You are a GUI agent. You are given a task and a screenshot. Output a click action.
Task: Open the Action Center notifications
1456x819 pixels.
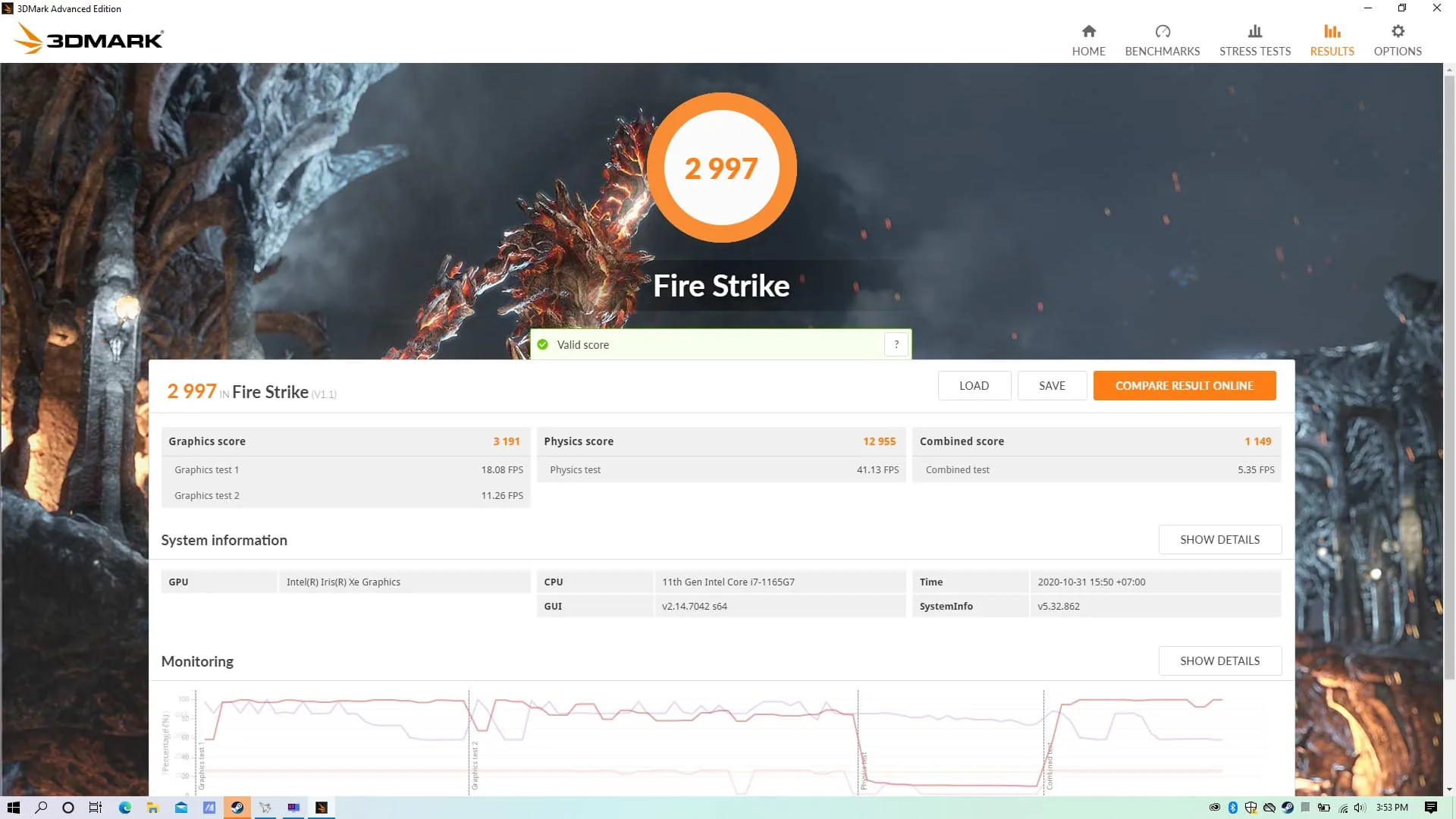[x=1430, y=808]
